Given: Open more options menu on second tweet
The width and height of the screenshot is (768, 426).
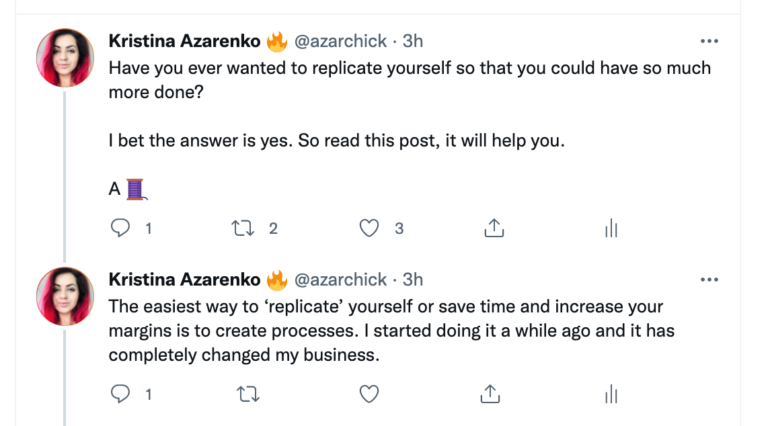Looking at the screenshot, I should (709, 279).
